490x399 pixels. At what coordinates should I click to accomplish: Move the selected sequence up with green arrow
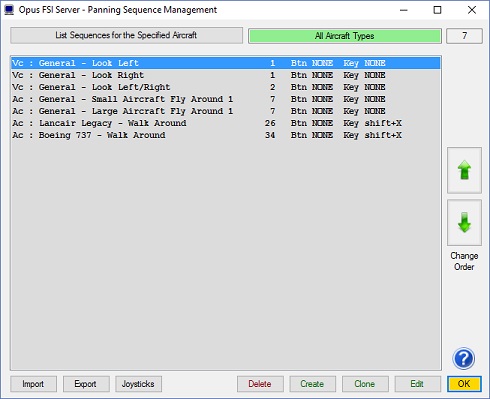(x=464, y=170)
